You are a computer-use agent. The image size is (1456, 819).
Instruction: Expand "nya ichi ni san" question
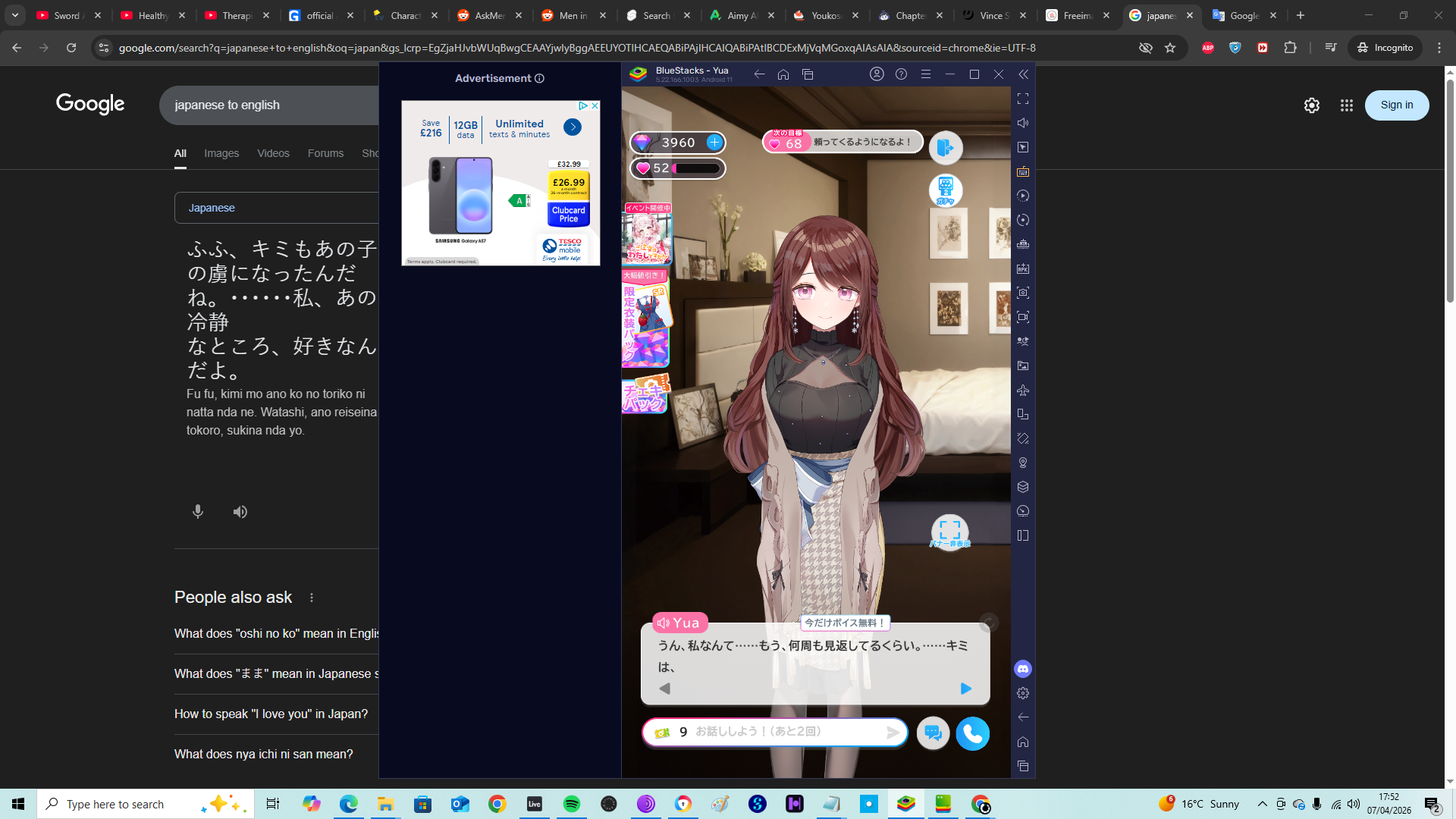276,754
